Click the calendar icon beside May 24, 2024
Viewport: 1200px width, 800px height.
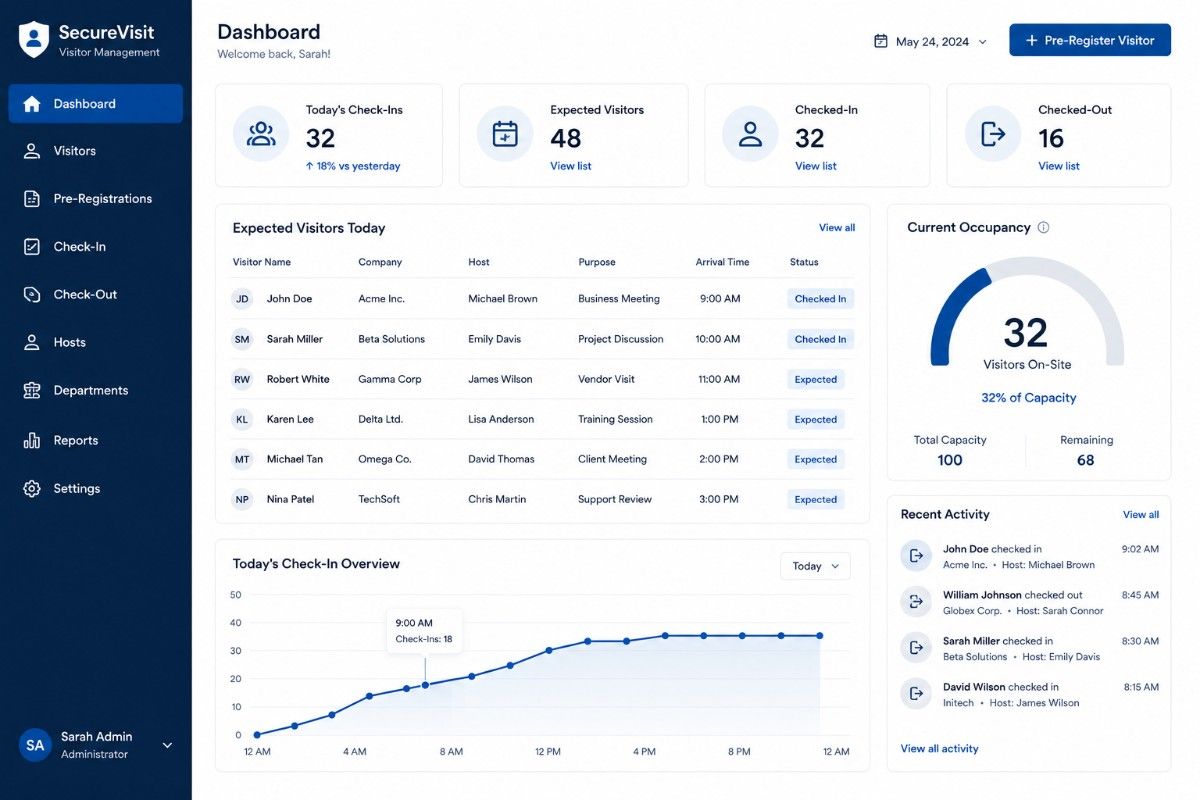pyautogui.click(x=881, y=41)
